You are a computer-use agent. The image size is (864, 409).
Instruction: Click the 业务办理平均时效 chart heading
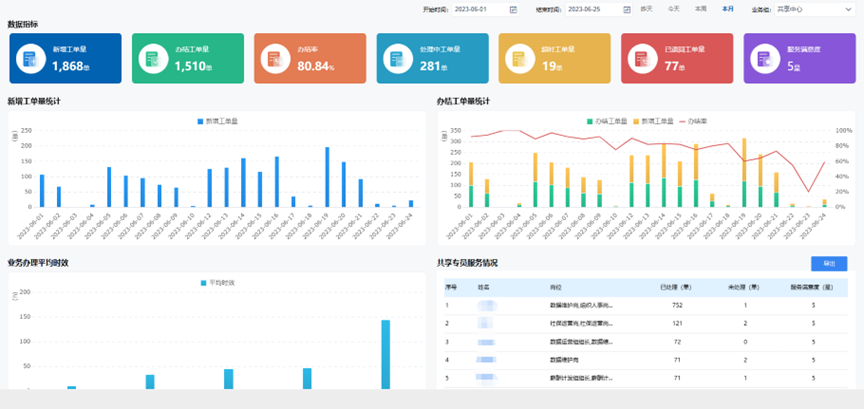(38, 263)
